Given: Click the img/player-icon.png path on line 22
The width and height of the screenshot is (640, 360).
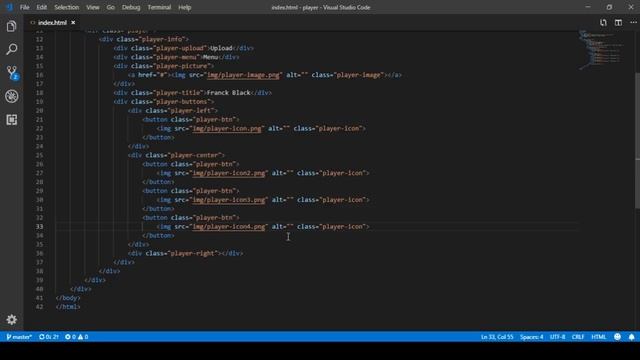Looking at the screenshot, I should coord(227,129).
